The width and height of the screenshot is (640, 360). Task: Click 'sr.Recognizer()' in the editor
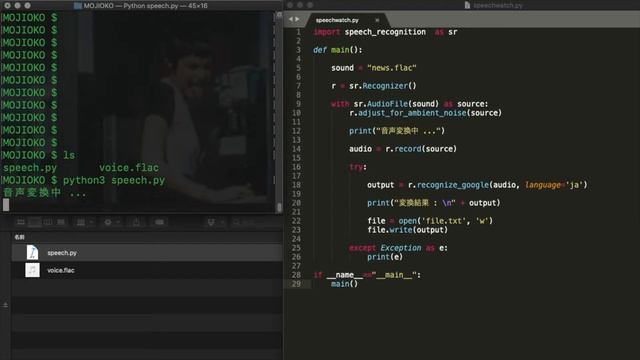click(382, 86)
